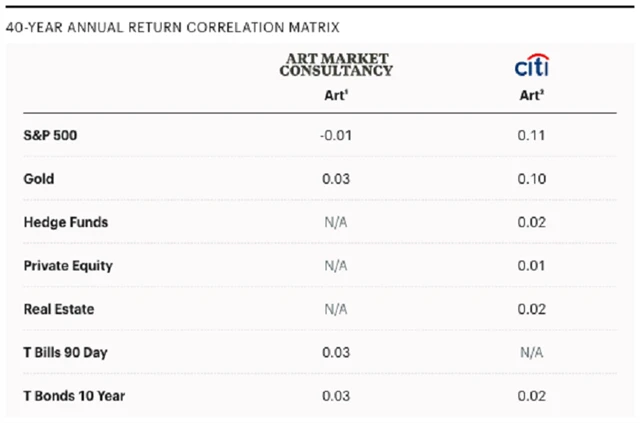Select the Private Equity row label
The width and height of the screenshot is (640, 423).
(68, 266)
